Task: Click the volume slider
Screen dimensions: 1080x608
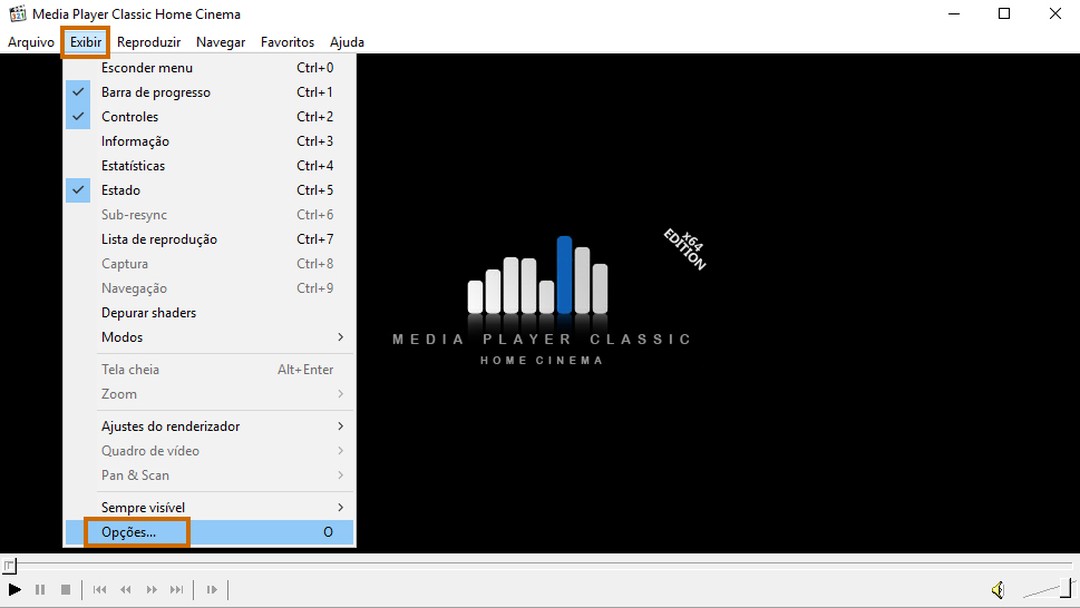Action: tap(1046, 590)
